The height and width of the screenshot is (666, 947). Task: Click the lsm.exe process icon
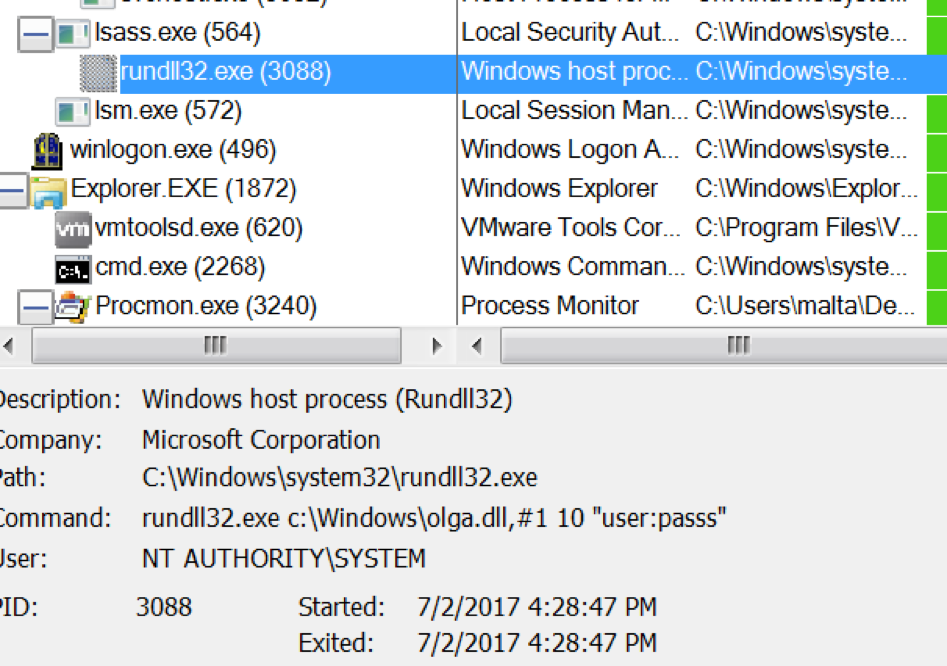[72, 112]
